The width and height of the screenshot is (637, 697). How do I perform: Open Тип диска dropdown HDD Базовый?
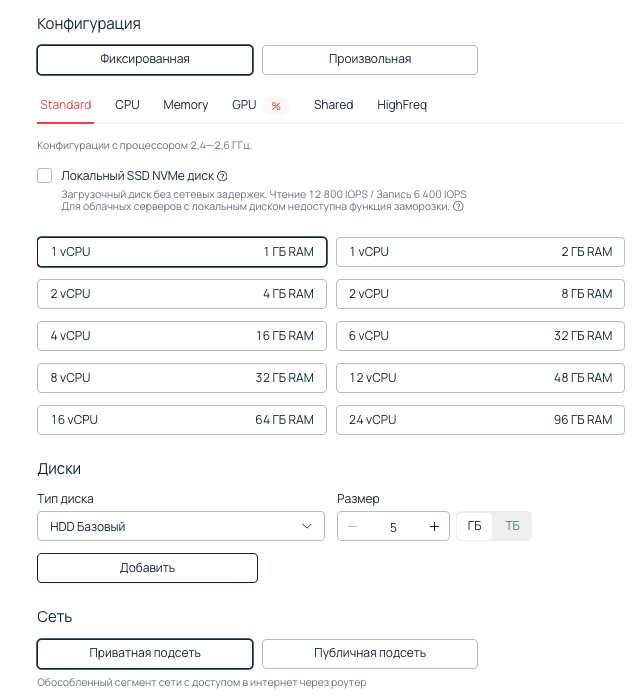point(170,526)
